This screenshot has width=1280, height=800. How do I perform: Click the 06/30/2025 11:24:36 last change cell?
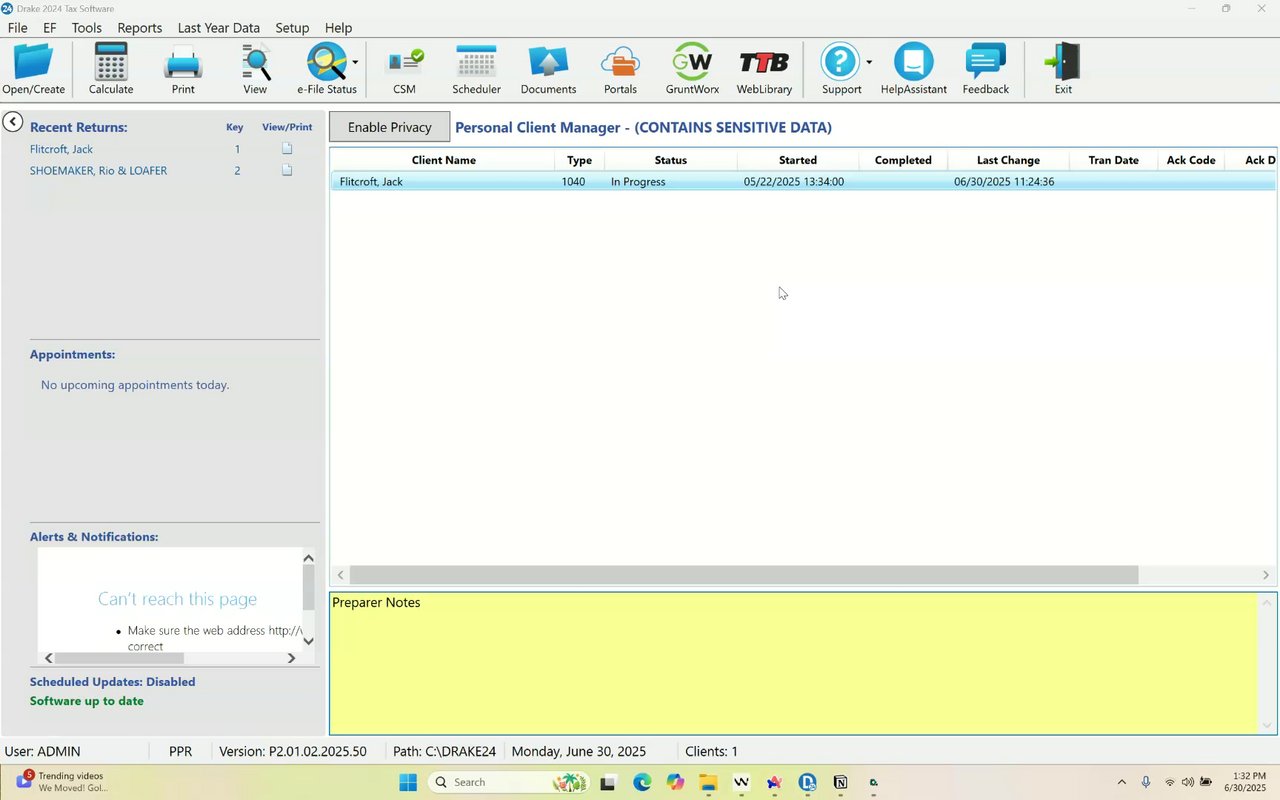click(1004, 182)
